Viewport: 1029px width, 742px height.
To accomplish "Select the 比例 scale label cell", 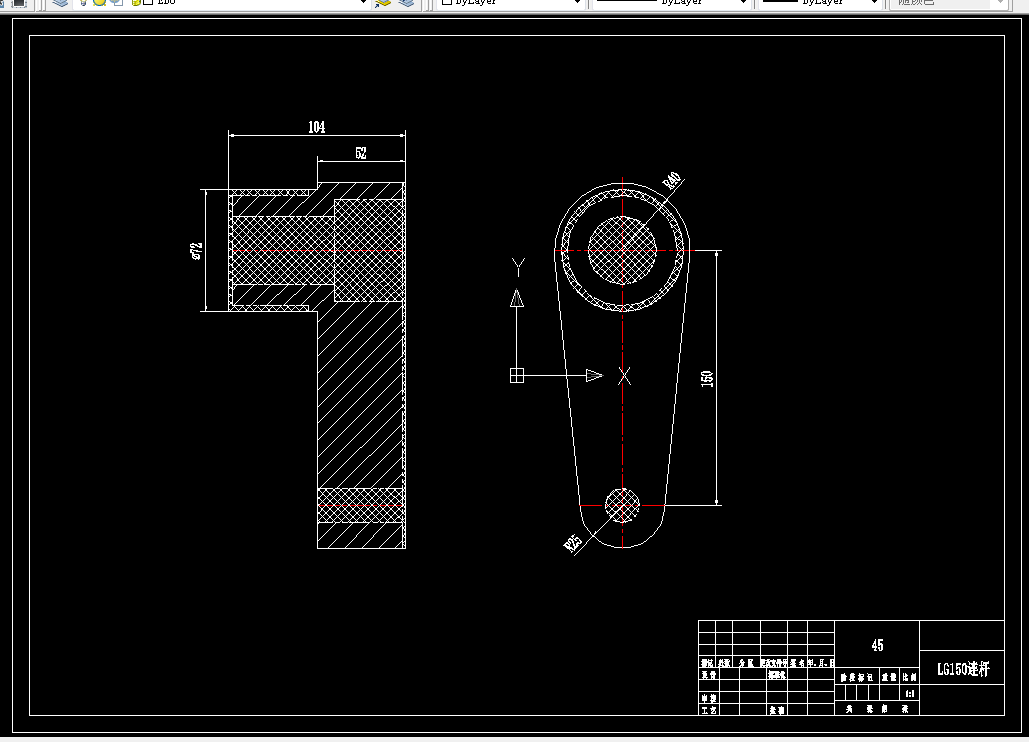I will click(x=910, y=677).
